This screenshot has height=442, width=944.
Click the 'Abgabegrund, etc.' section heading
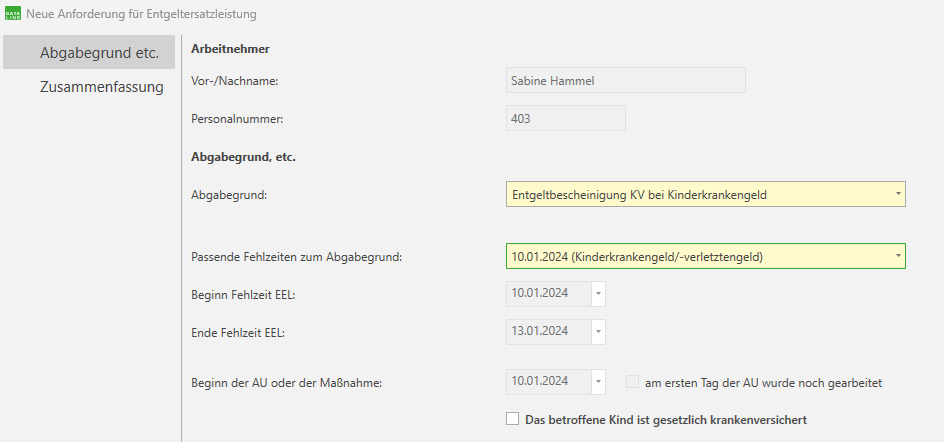(x=243, y=157)
